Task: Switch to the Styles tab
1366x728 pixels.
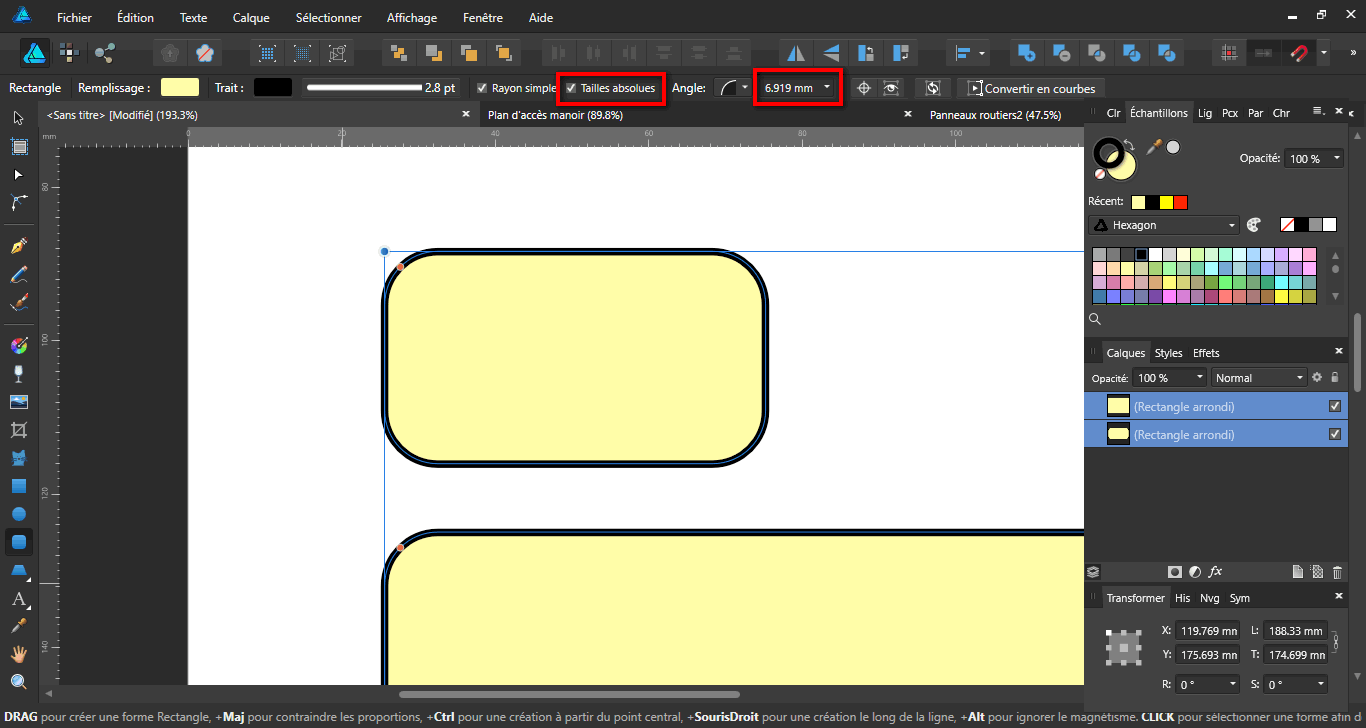Action: pyautogui.click(x=1168, y=353)
